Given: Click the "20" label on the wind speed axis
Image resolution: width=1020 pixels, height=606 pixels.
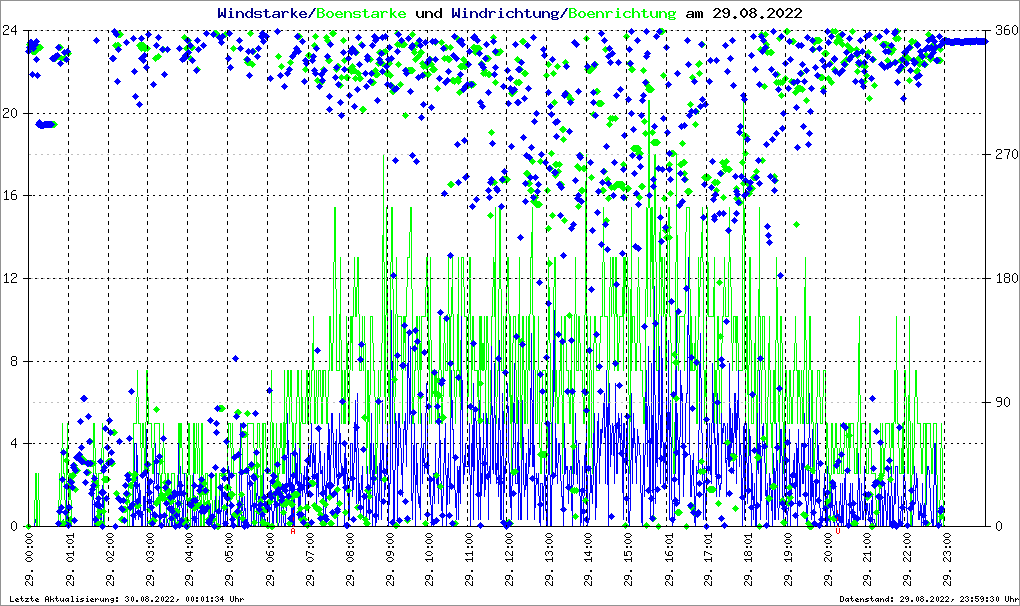Looking at the screenshot, I should (10, 113).
